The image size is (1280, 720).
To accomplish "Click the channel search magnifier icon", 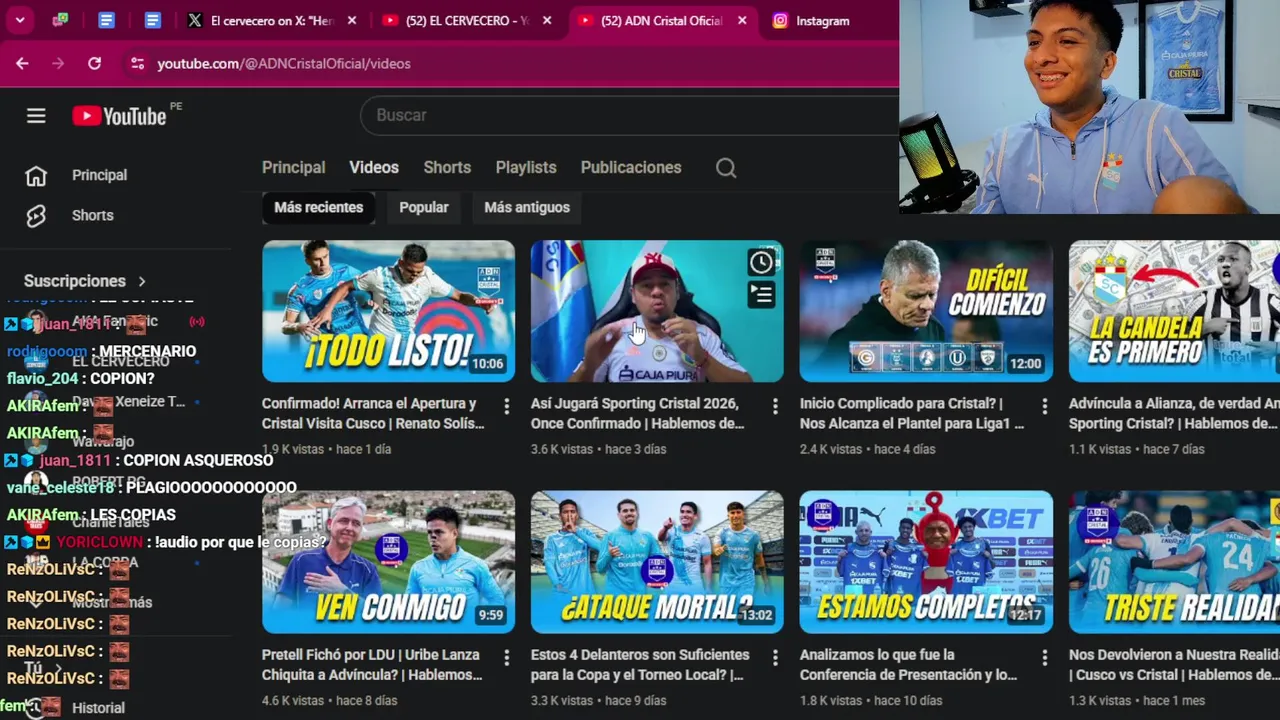I will [x=726, y=168].
